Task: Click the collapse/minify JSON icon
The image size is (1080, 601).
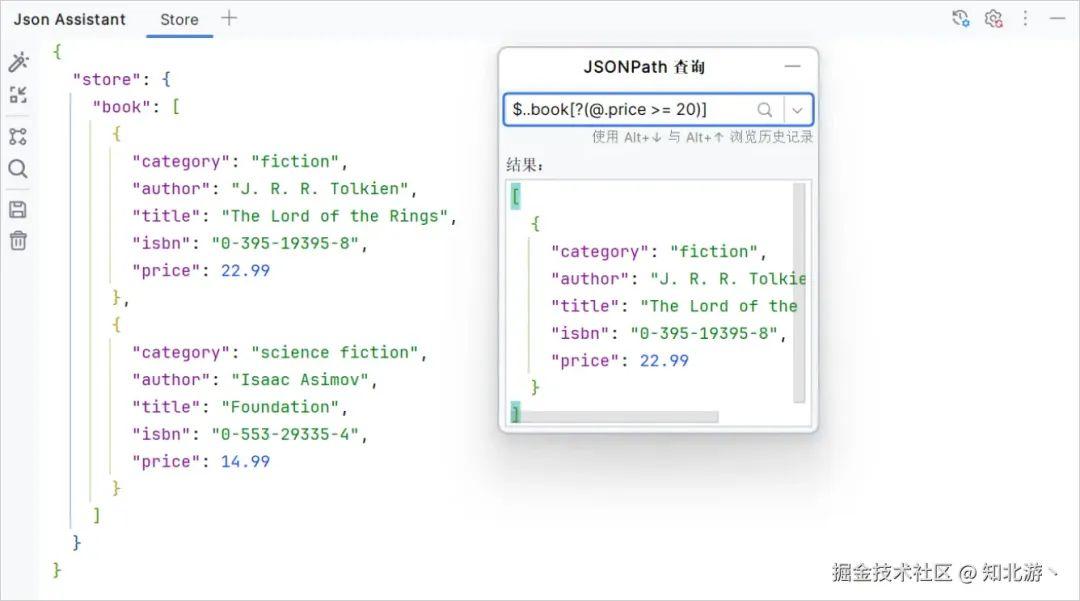Action: [x=17, y=95]
